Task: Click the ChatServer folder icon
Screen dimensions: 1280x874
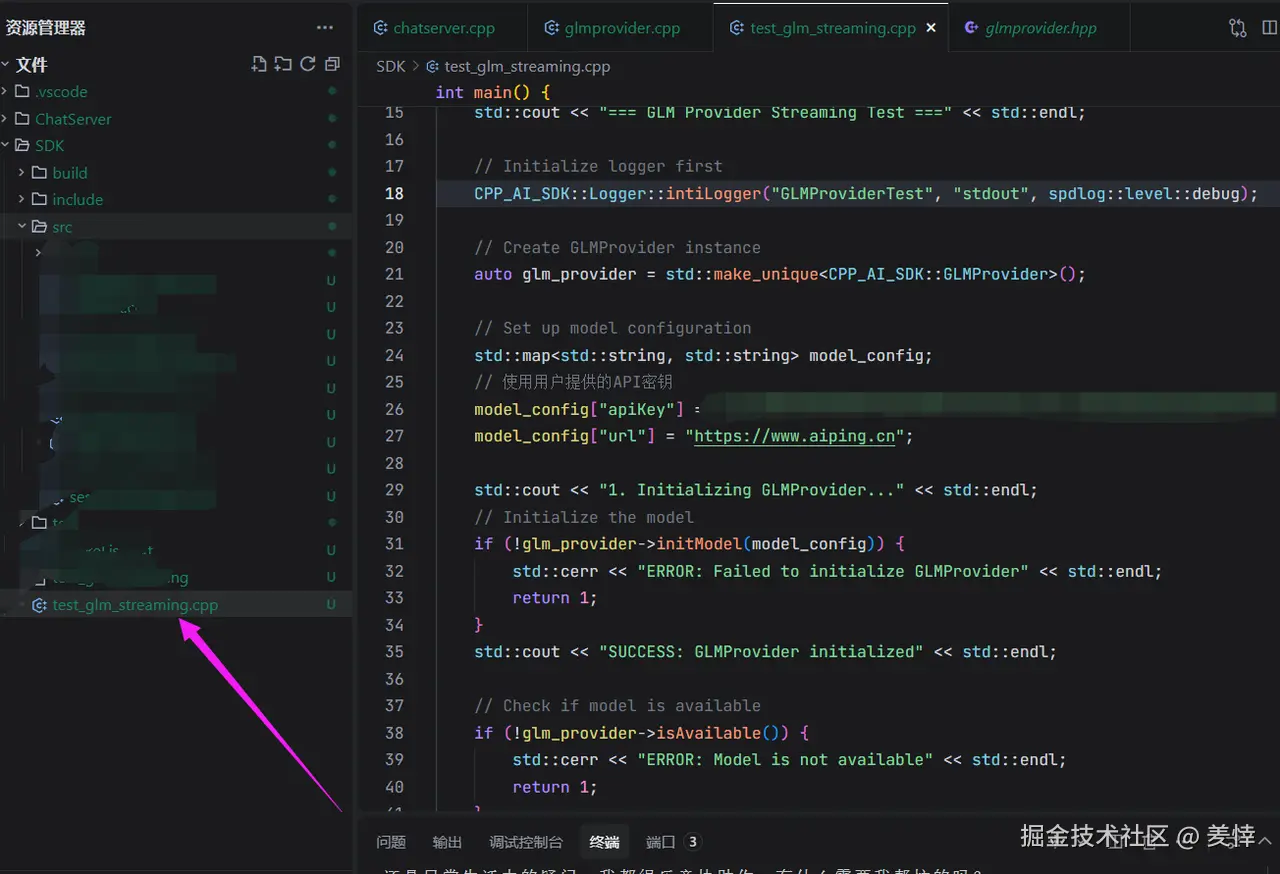Action: tap(23, 118)
